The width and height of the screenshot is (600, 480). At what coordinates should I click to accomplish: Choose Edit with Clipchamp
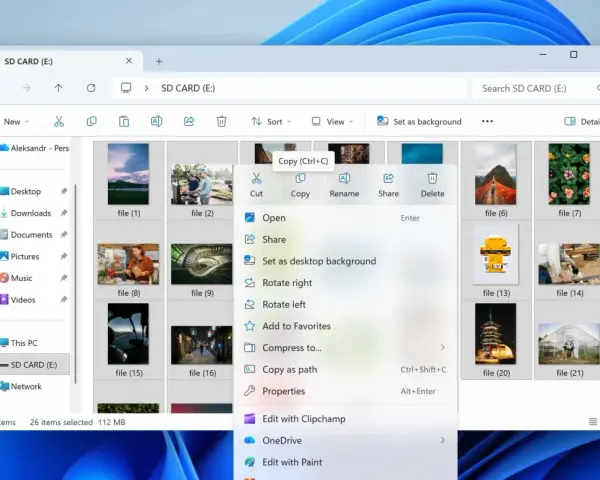(345, 419)
